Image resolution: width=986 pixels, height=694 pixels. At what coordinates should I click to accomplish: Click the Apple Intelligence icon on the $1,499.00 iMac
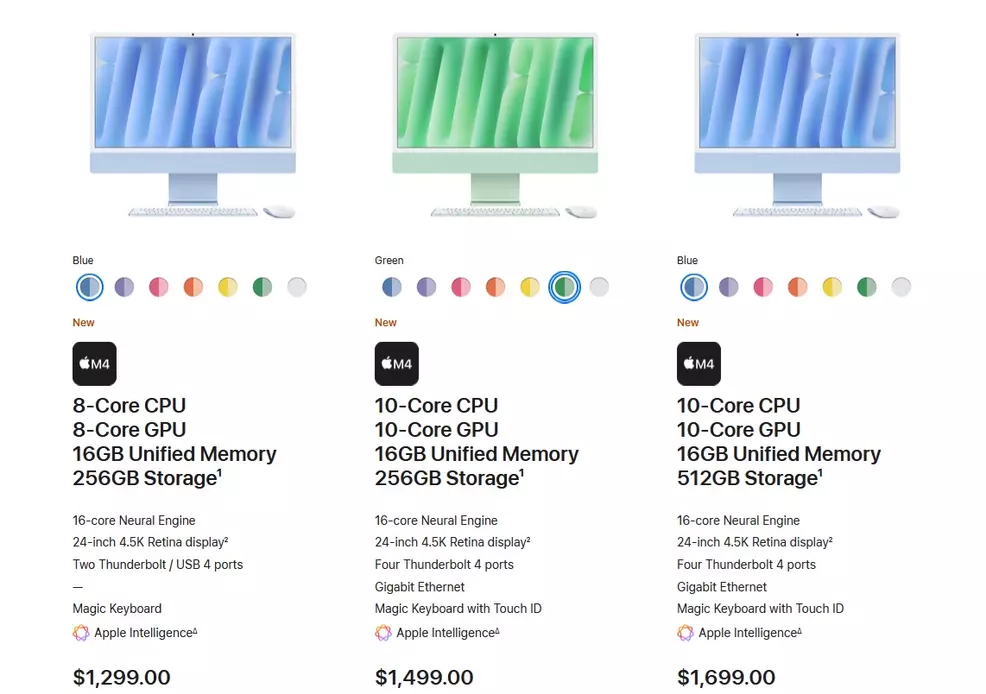pyautogui.click(x=383, y=633)
